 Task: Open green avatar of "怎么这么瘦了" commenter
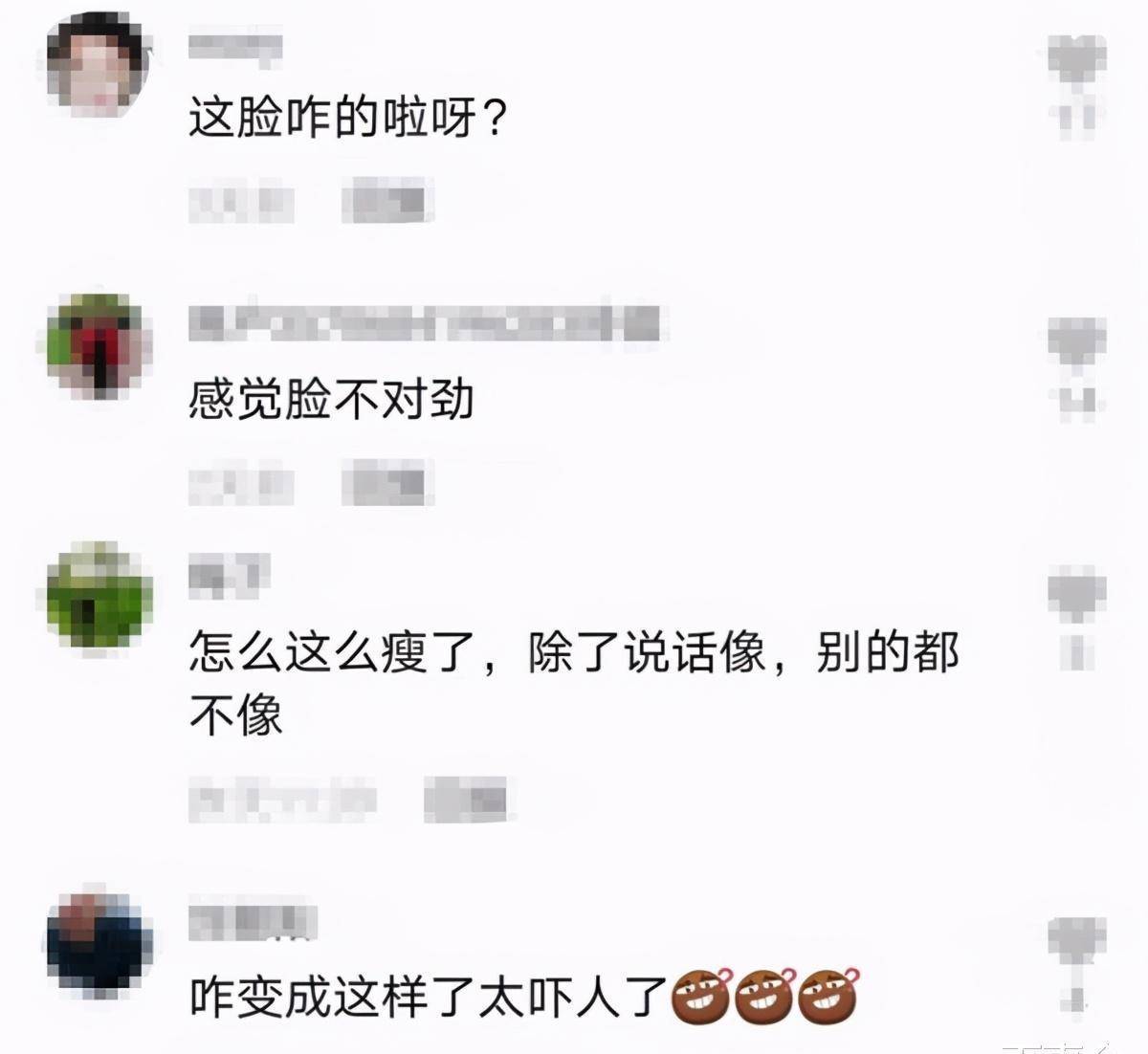pyautogui.click(x=99, y=593)
